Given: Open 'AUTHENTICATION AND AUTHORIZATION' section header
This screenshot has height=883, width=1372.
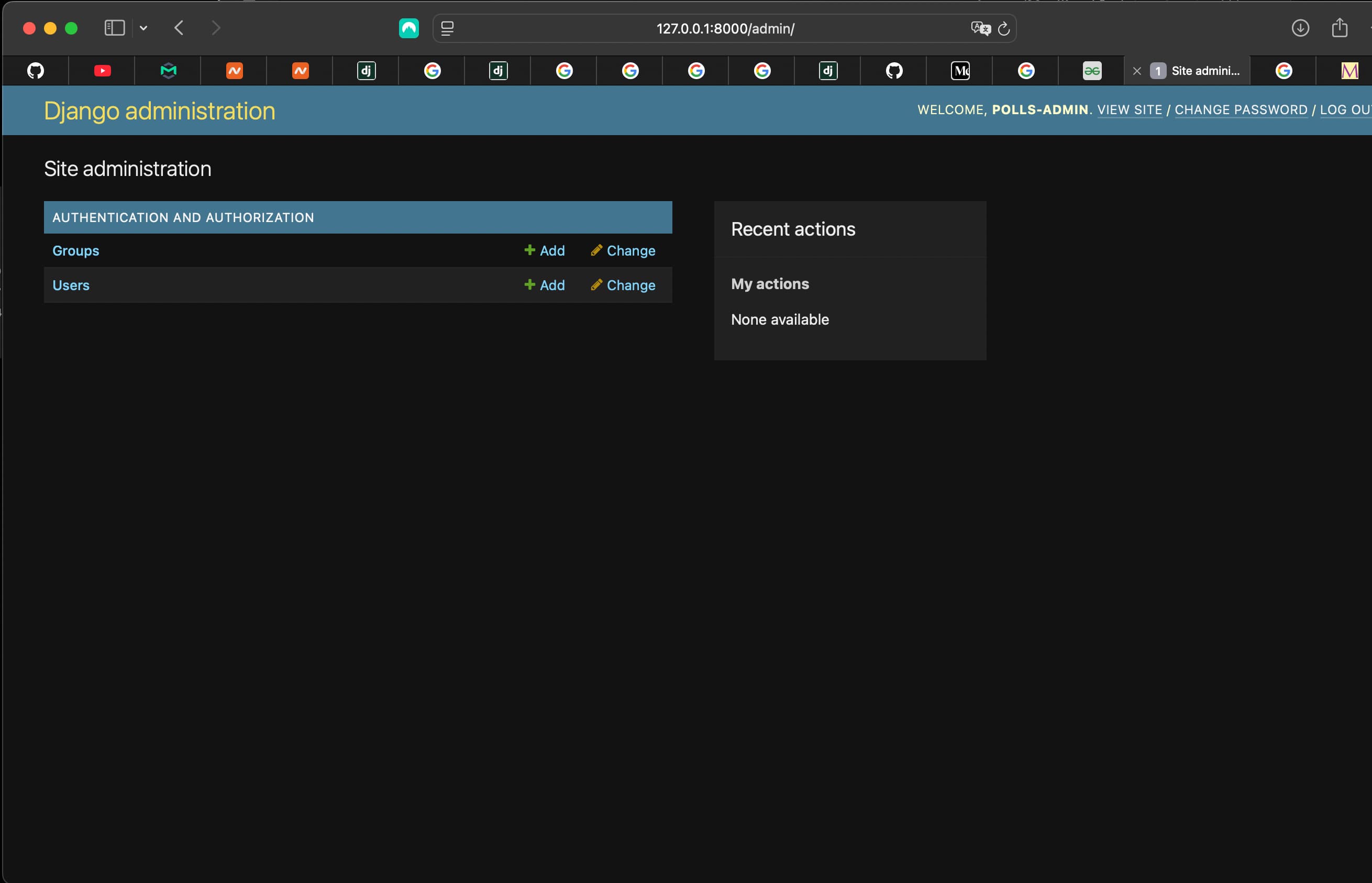Looking at the screenshot, I should pyautogui.click(x=183, y=217).
